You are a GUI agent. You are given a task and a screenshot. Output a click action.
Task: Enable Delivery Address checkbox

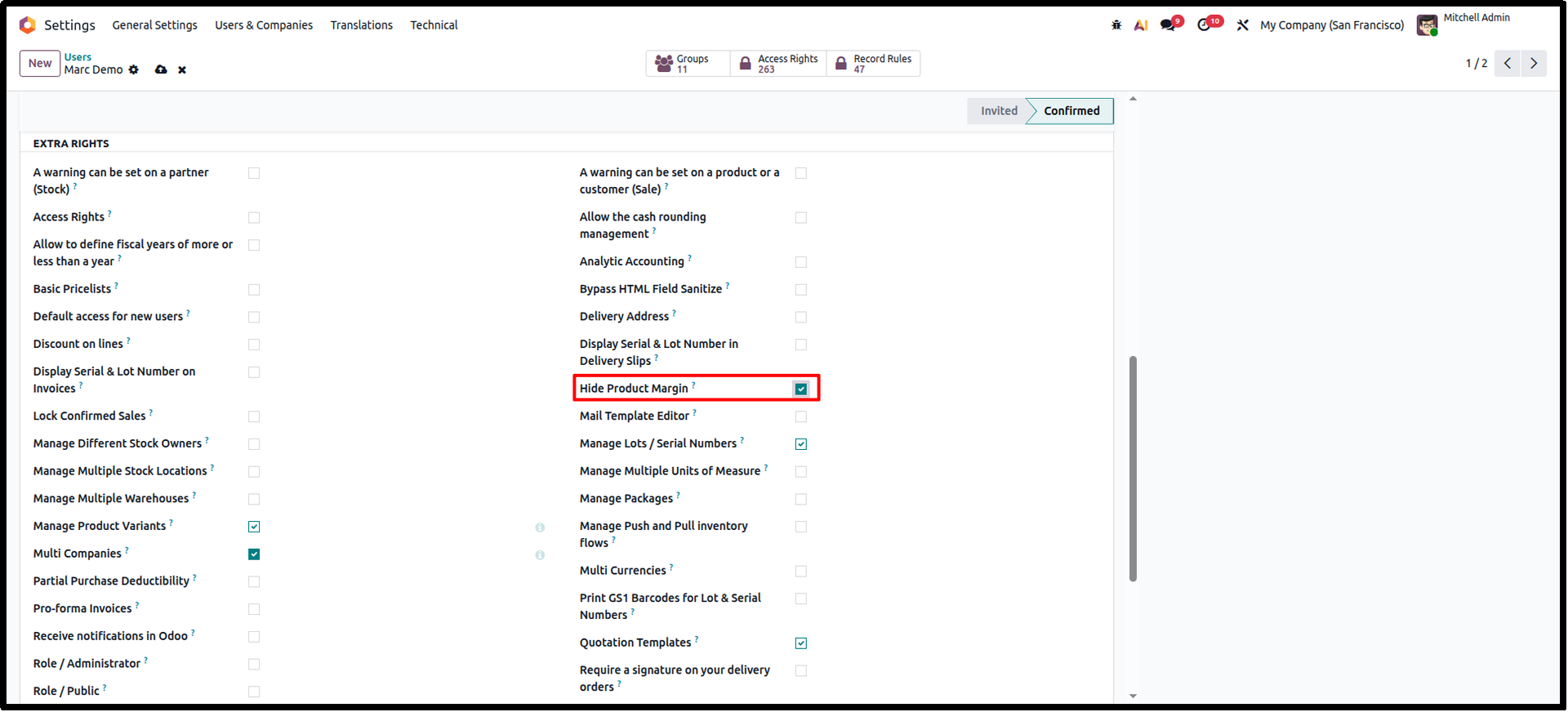(x=801, y=317)
